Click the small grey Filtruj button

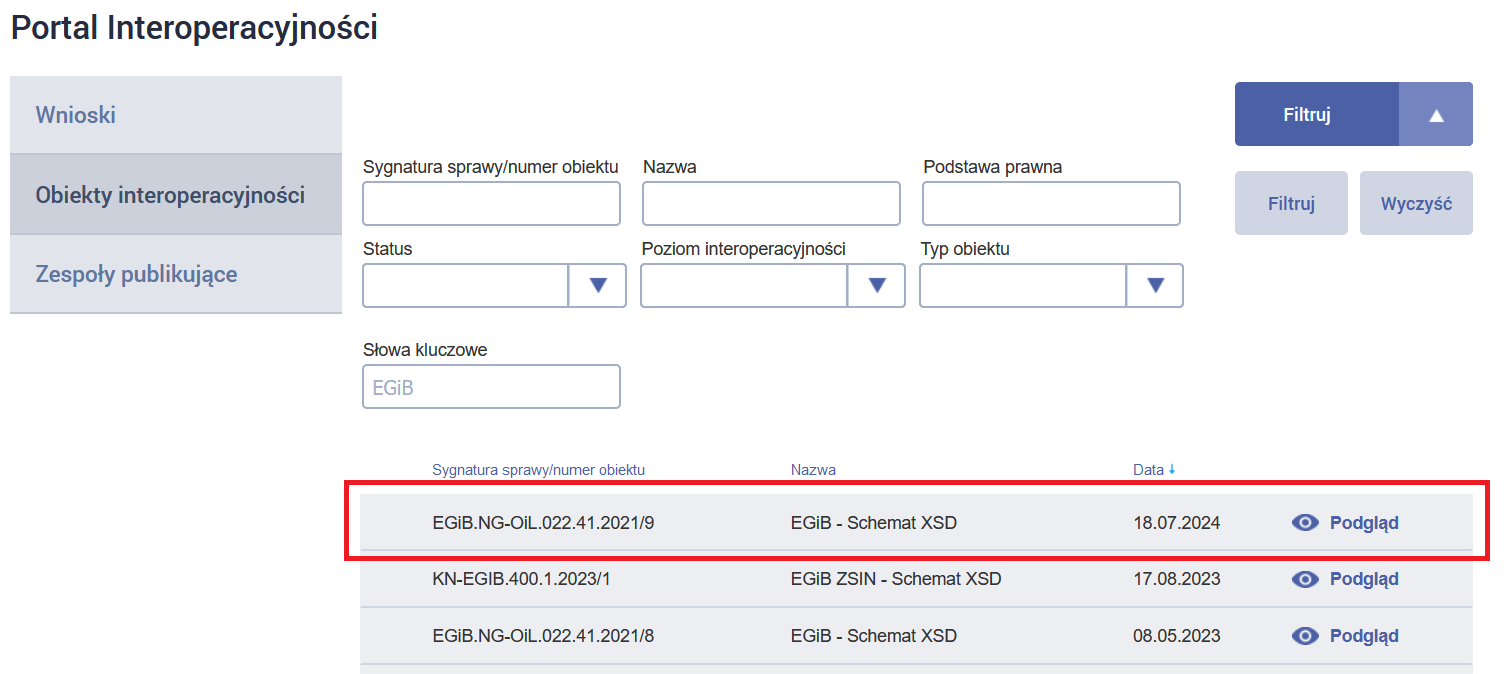click(x=1291, y=204)
